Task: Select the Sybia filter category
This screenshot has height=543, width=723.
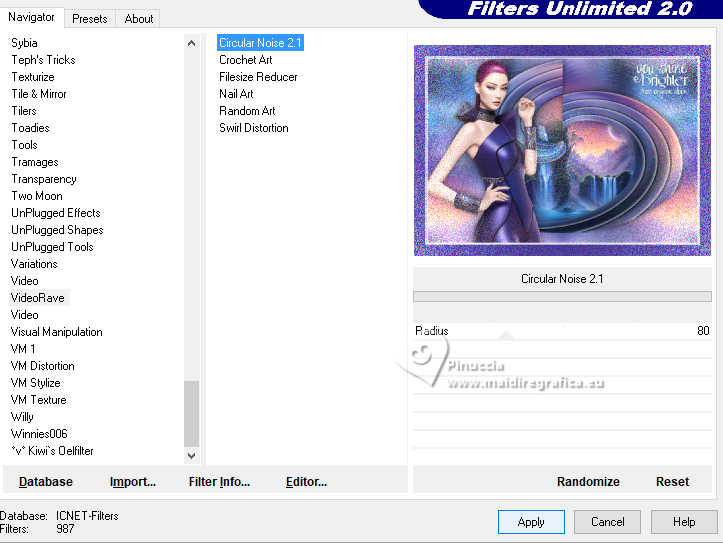Action: click(x=24, y=43)
